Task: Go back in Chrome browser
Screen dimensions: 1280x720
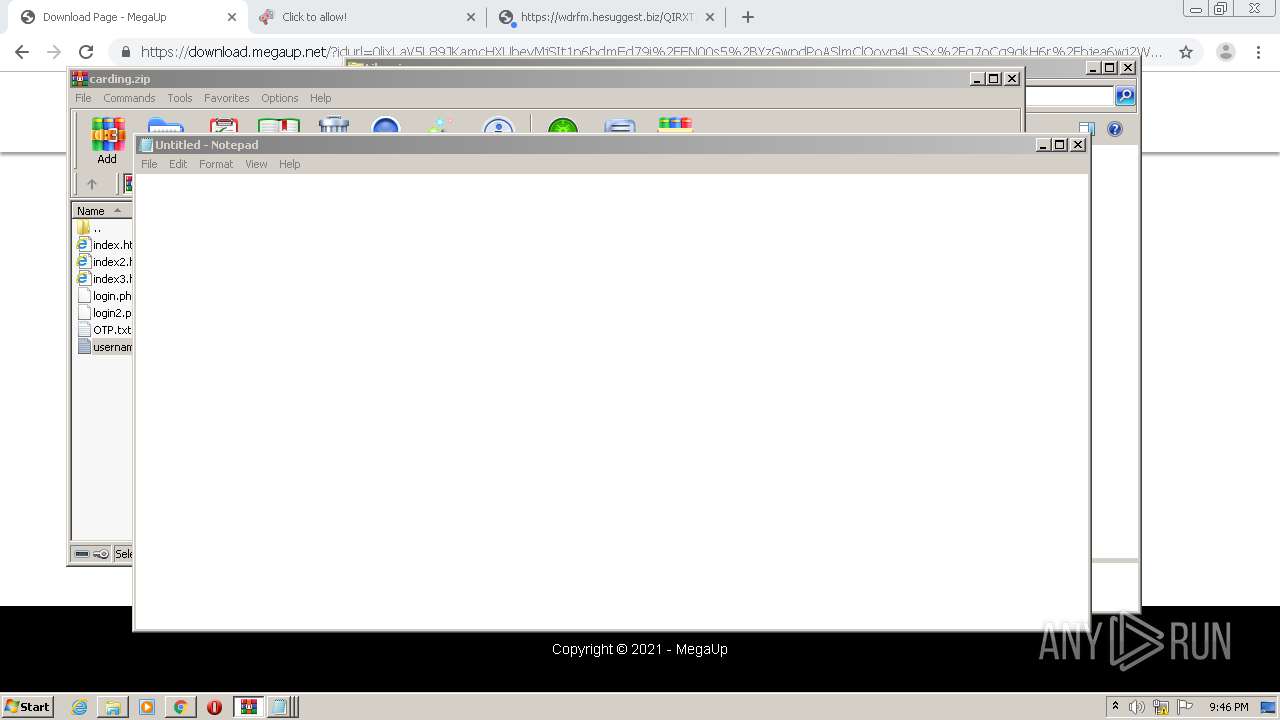Action: pos(22,52)
